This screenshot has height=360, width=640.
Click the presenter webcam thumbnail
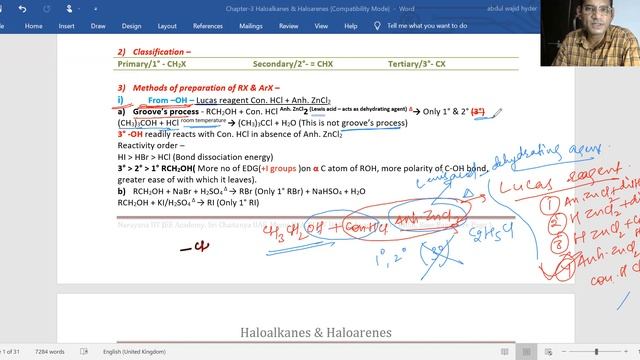[590, 33]
